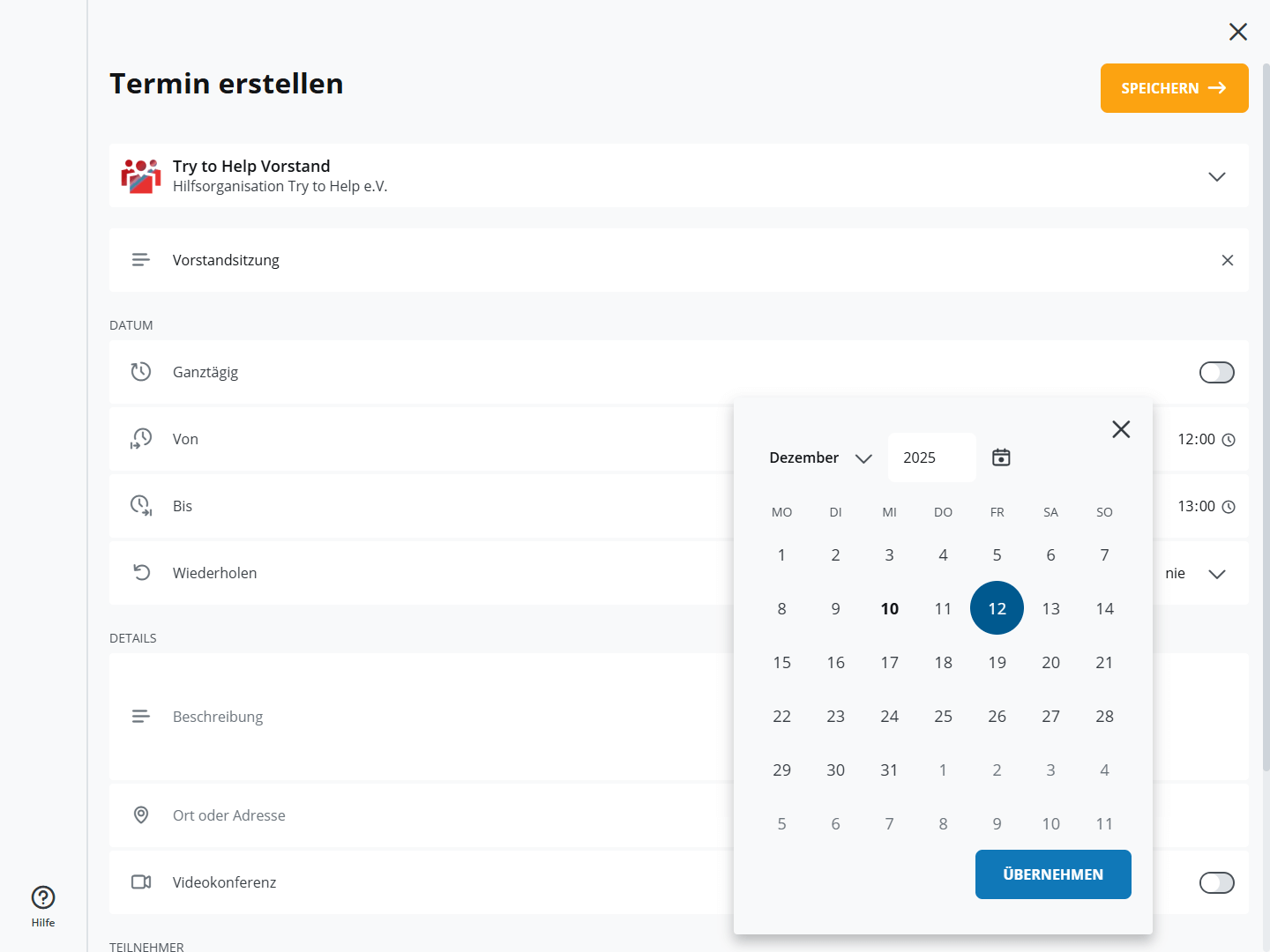1270x952 pixels.
Task: Click the Try to Help Vorstand group logo
Action: click(141, 176)
